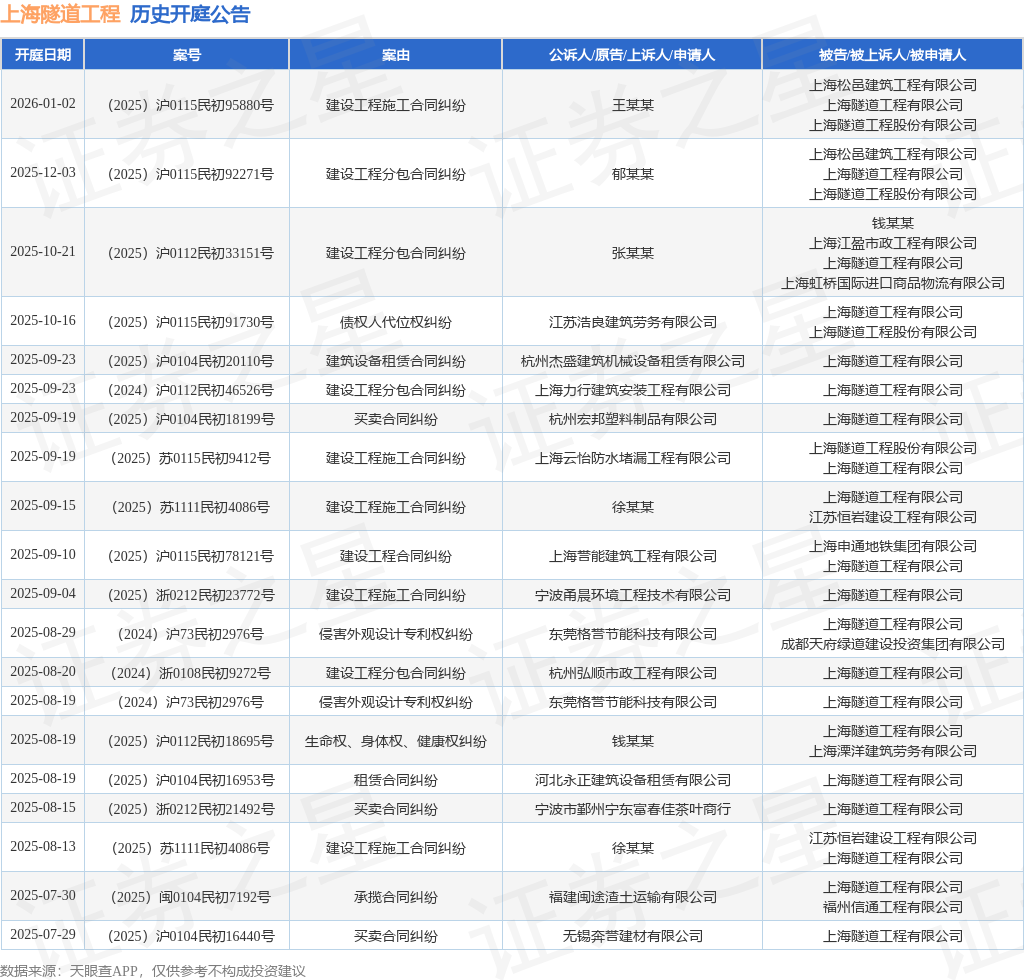This screenshot has height=980, width=1024.
Task: Click defendant 上海申通地铁集团有限公司
Action: [x=893, y=546]
